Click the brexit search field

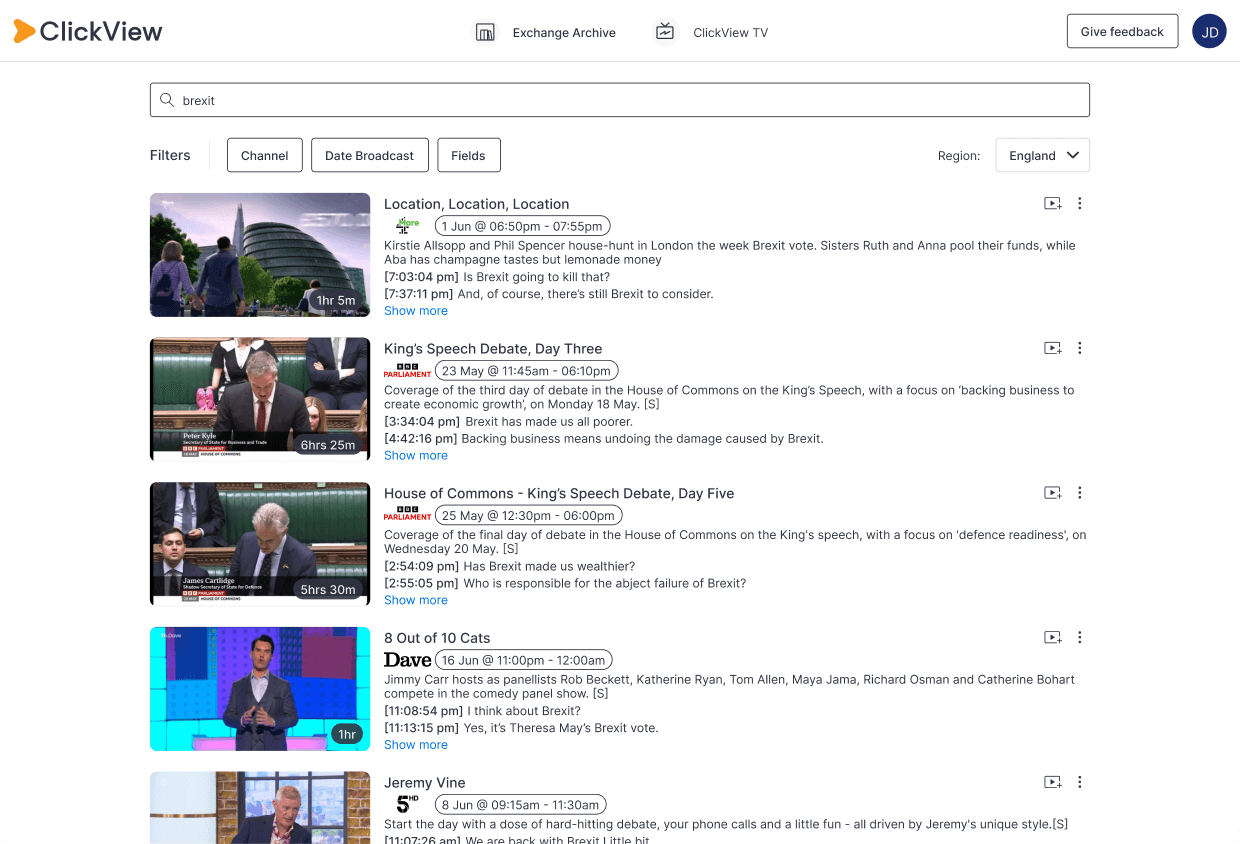(x=619, y=100)
